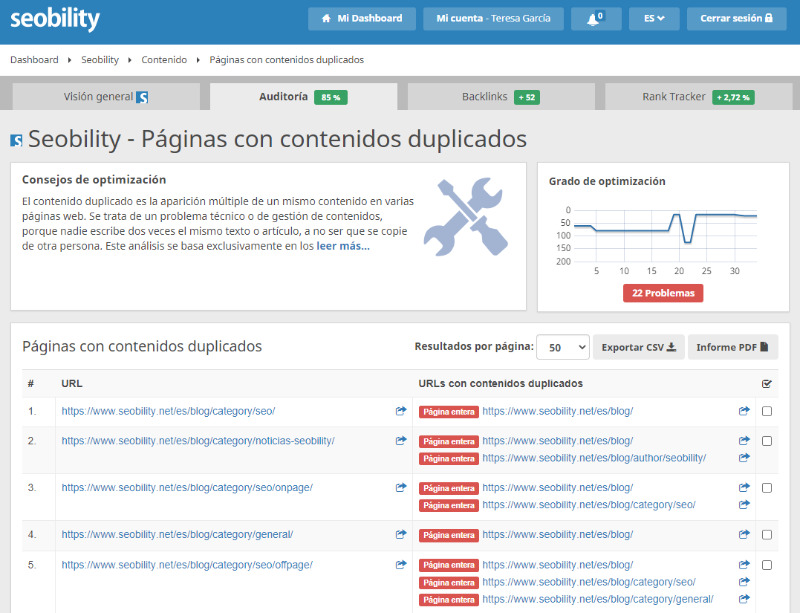Tick checkbox for row 3 seo/onpage
The width and height of the screenshot is (800, 613).
767,488
